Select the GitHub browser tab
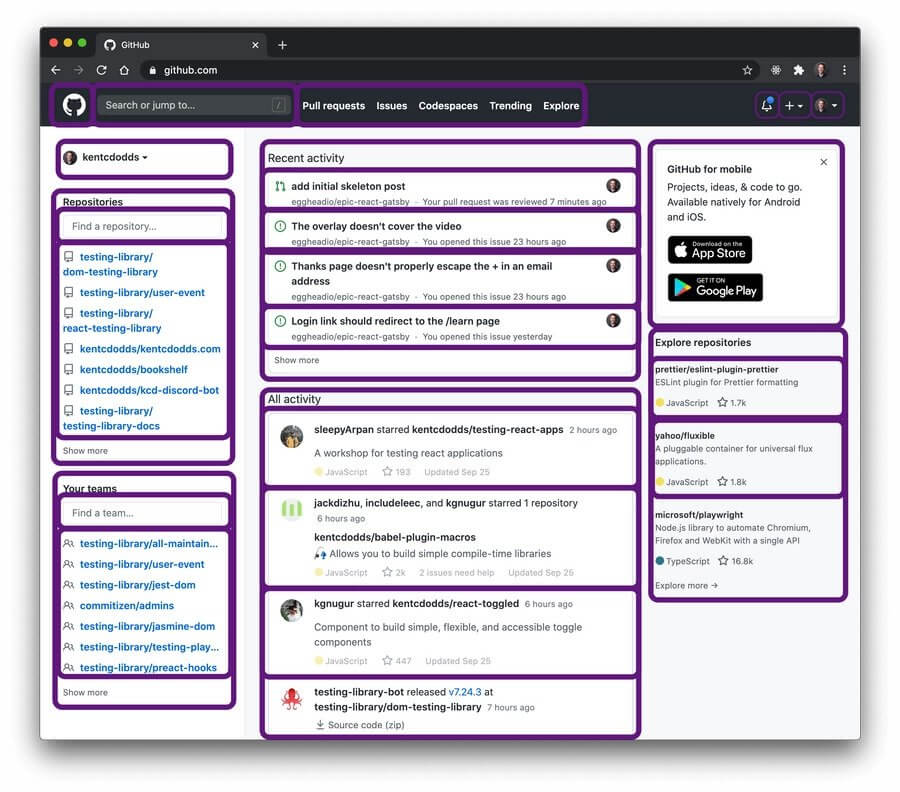Screen dimensions: 900x792 pyautogui.click(x=181, y=45)
